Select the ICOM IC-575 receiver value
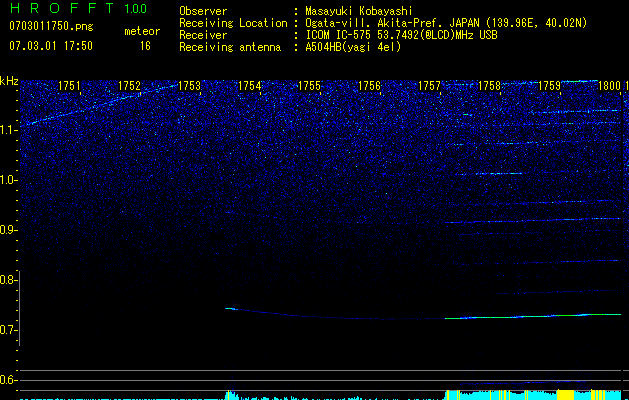Image resolution: width=629 pixels, height=400 pixels. 401,35
